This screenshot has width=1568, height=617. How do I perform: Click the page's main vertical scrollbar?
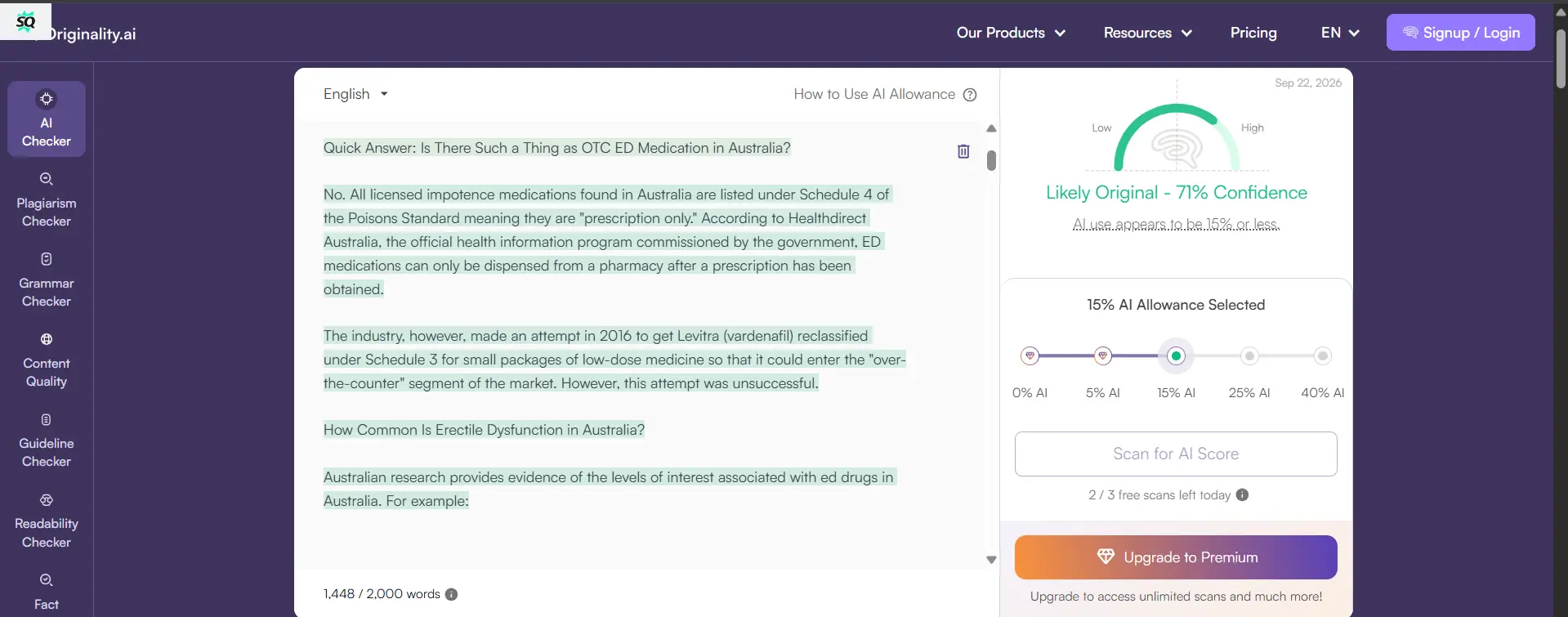[1561, 59]
